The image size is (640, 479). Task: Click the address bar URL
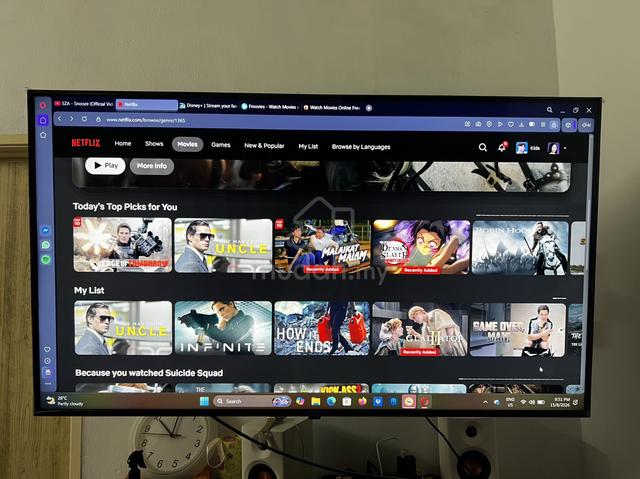coord(146,120)
